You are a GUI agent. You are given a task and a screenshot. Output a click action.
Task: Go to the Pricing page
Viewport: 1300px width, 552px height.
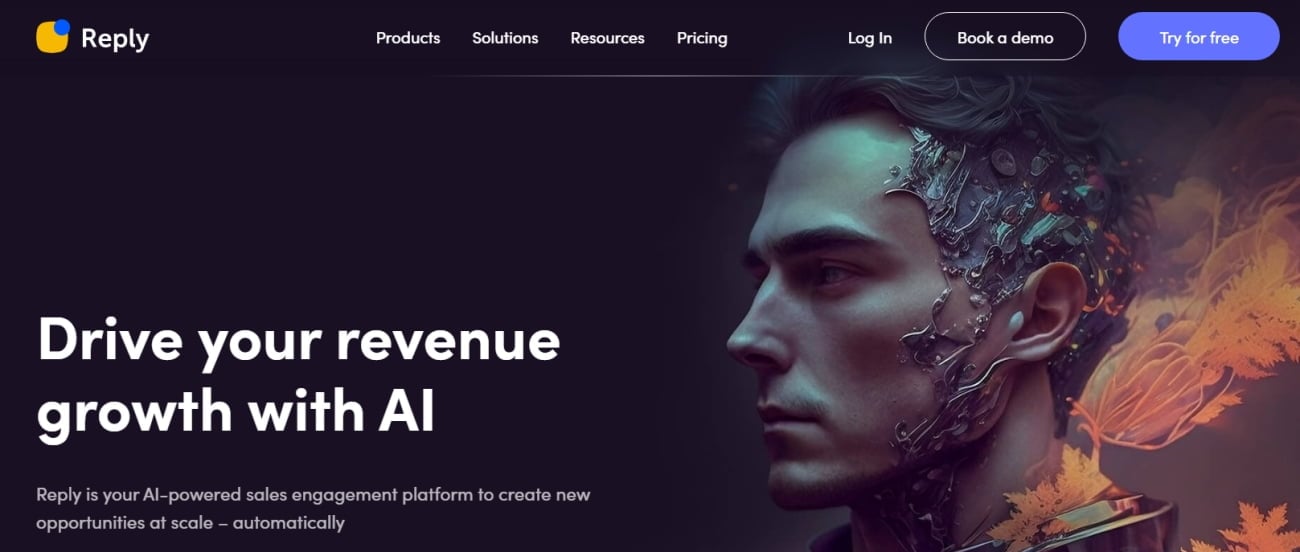tap(702, 38)
